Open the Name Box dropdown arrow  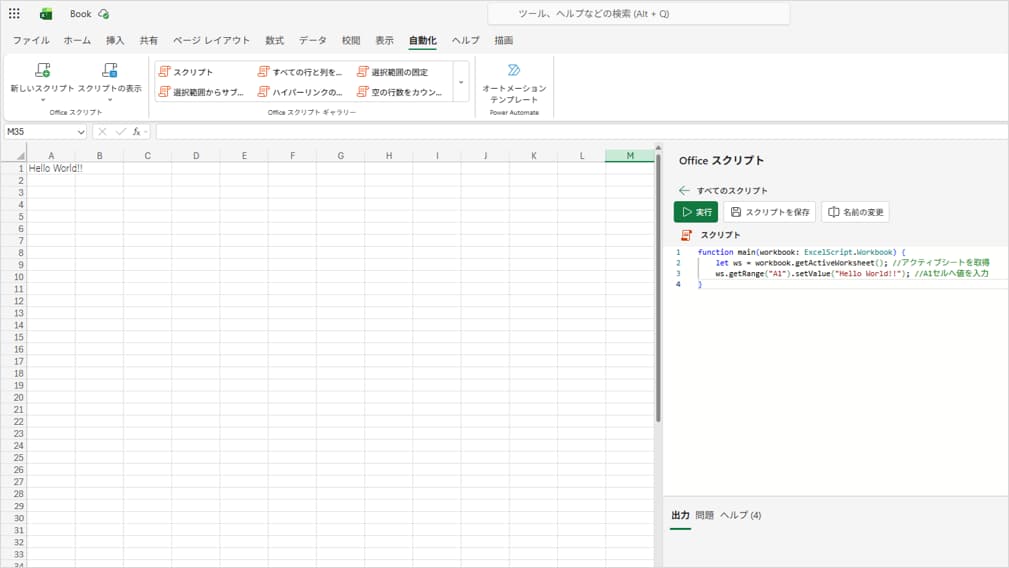(81, 132)
